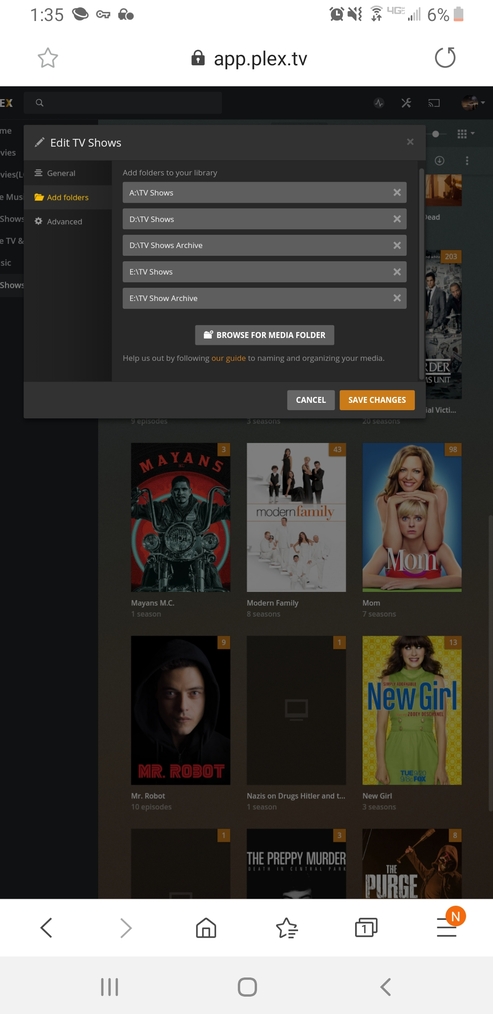Open the grid view options dropdown
The image size is (493, 1014).
[465, 134]
